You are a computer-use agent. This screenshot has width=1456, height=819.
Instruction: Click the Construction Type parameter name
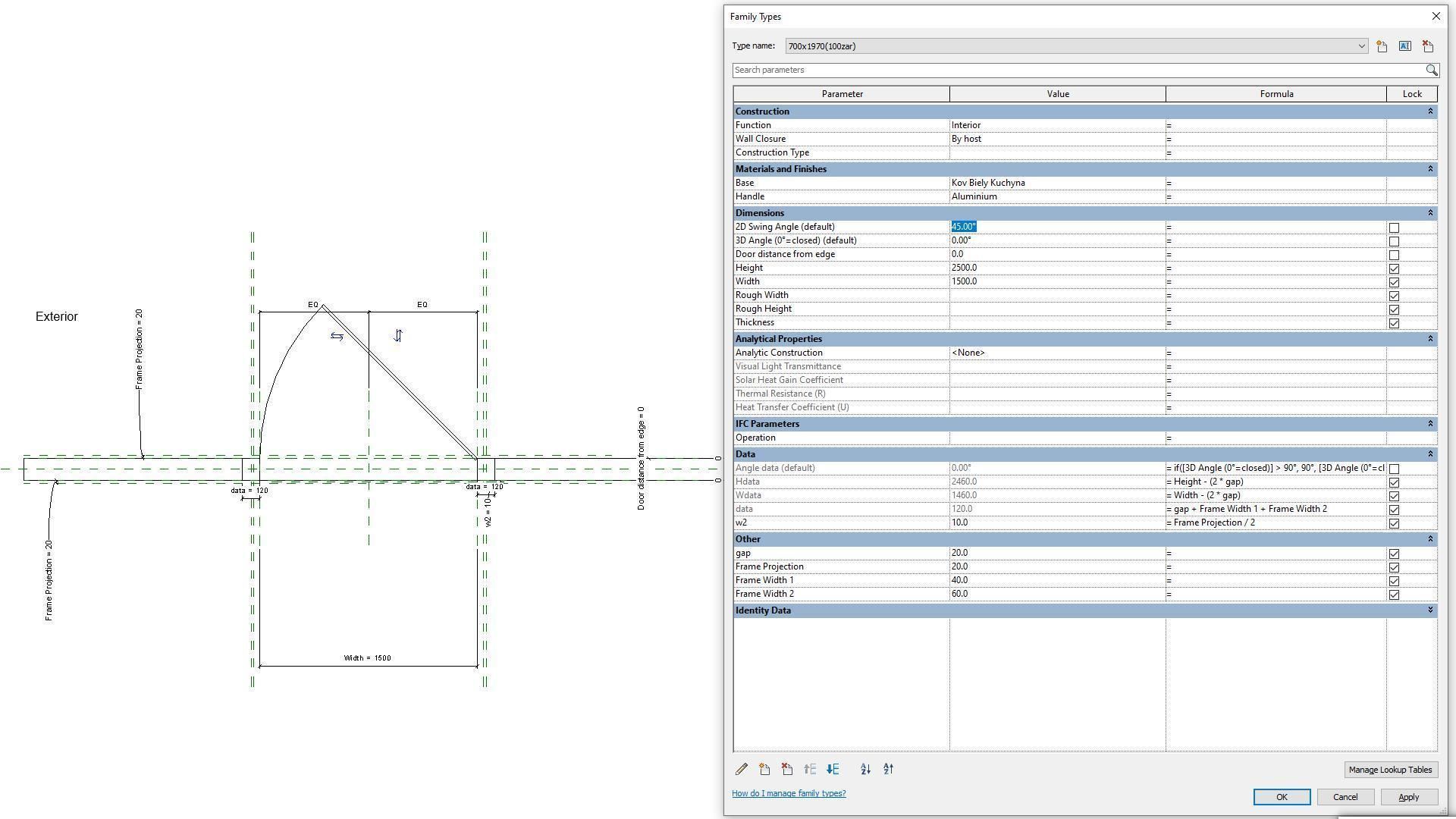(772, 152)
